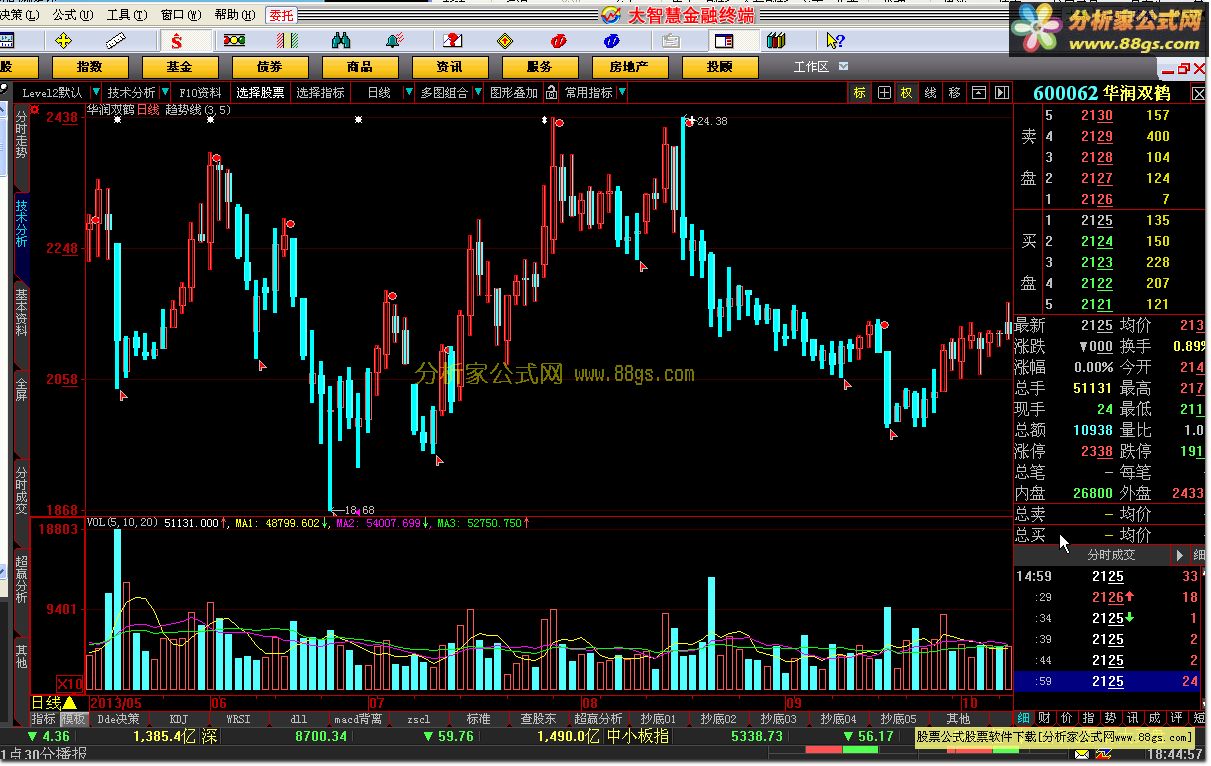Switch to the 基本资料 side tab
The height and width of the screenshot is (766, 1211).
21,312
